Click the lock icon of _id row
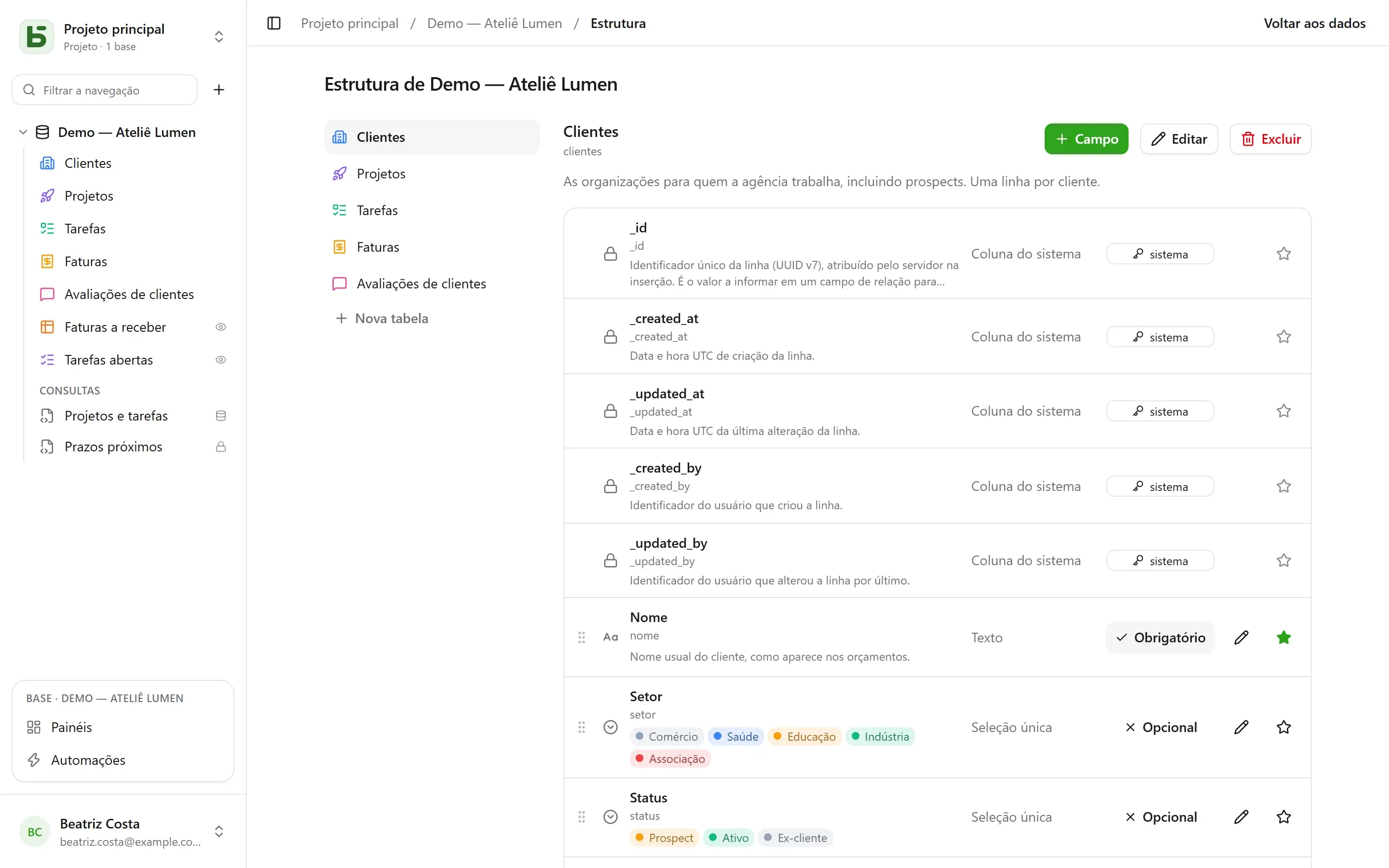 611,254
